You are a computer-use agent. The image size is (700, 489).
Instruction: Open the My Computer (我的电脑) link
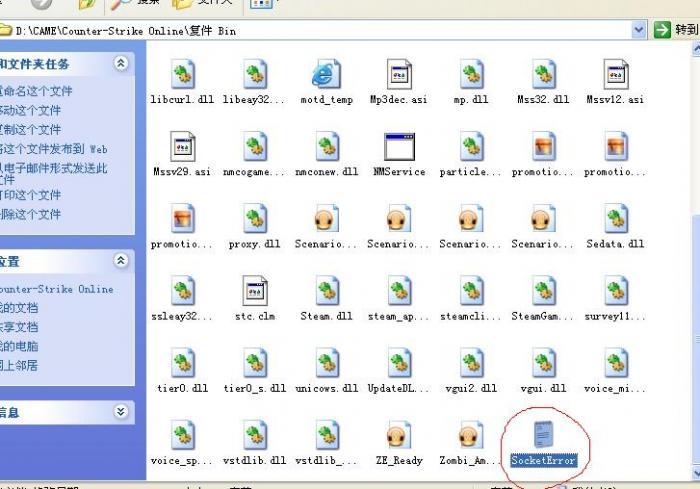click(x=19, y=346)
